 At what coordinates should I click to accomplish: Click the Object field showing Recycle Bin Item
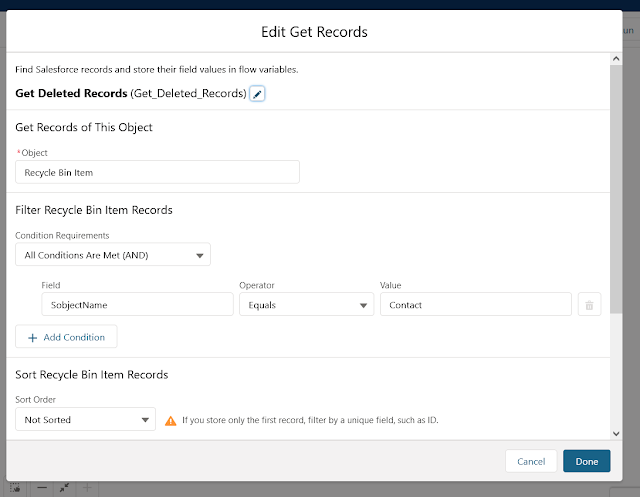tap(157, 172)
